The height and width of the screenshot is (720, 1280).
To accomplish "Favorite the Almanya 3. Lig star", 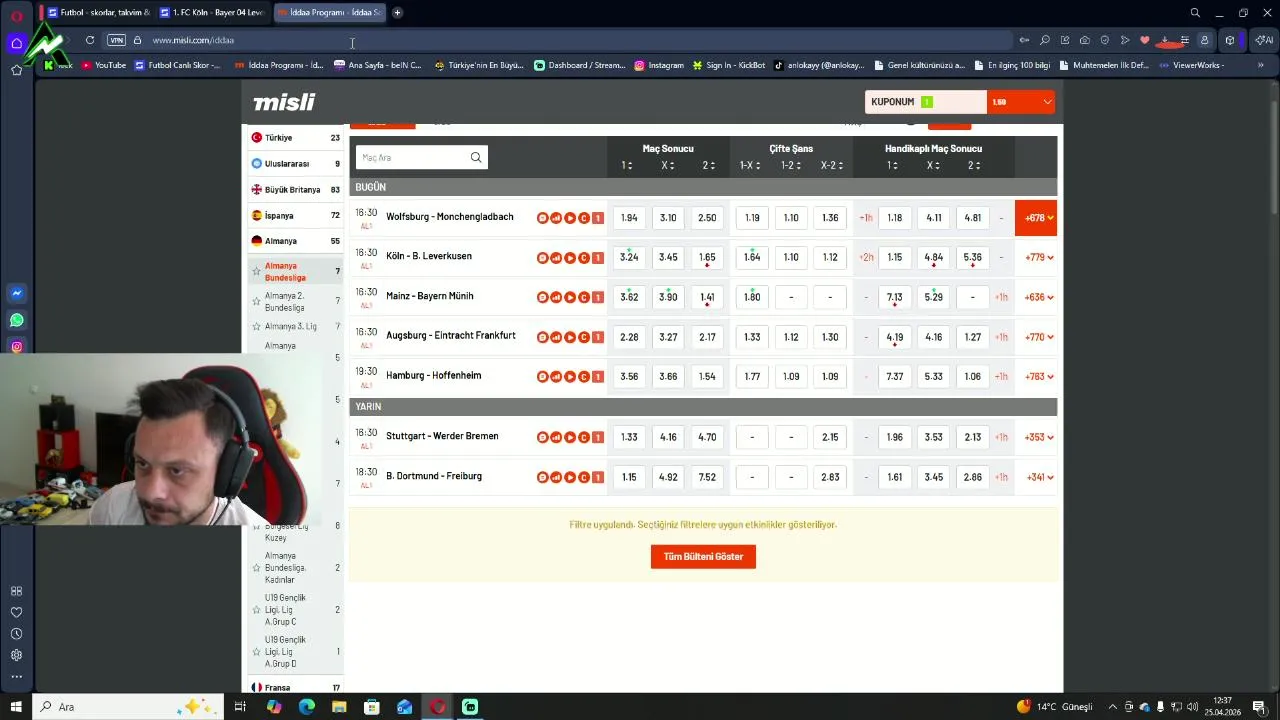I will click(257, 327).
